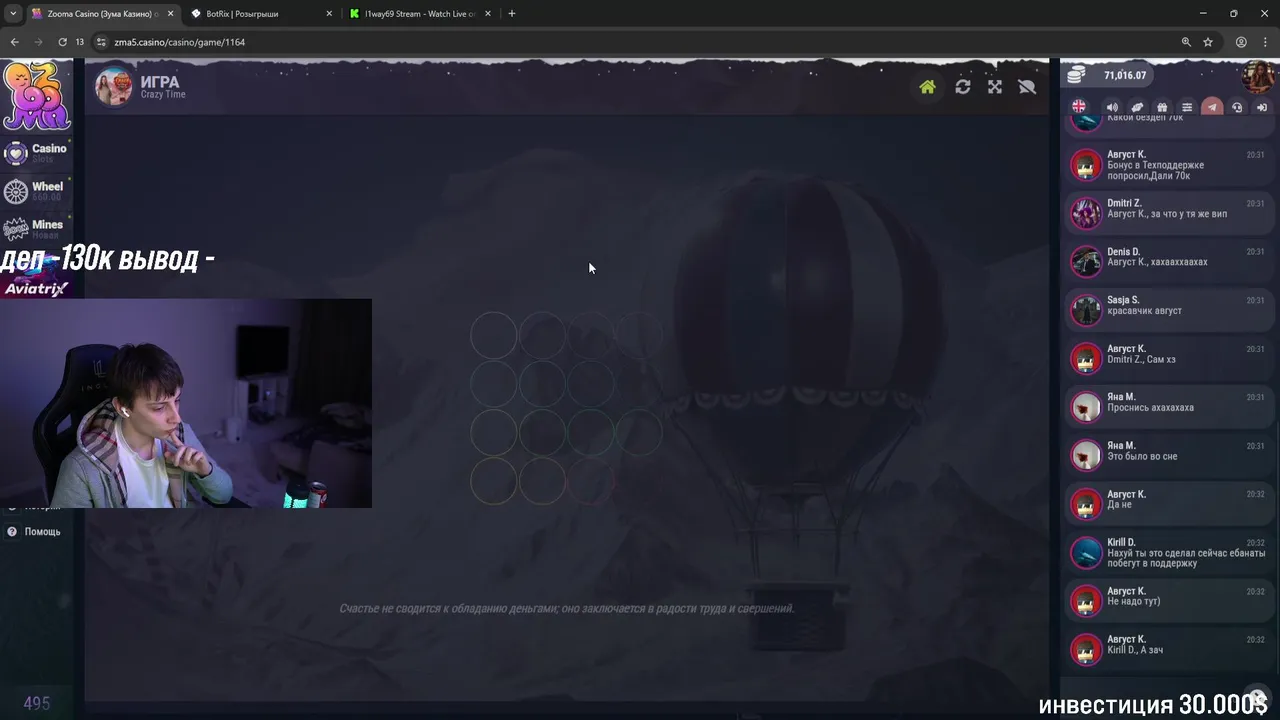Click the Crazy Time game thumbnail

click(x=113, y=87)
